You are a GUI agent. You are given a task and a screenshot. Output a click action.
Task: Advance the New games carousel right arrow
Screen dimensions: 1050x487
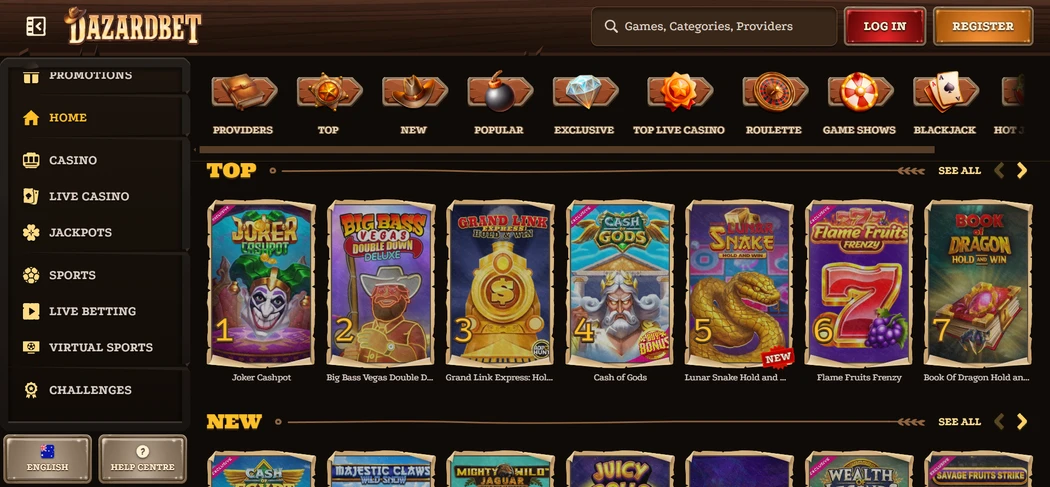[1022, 421]
